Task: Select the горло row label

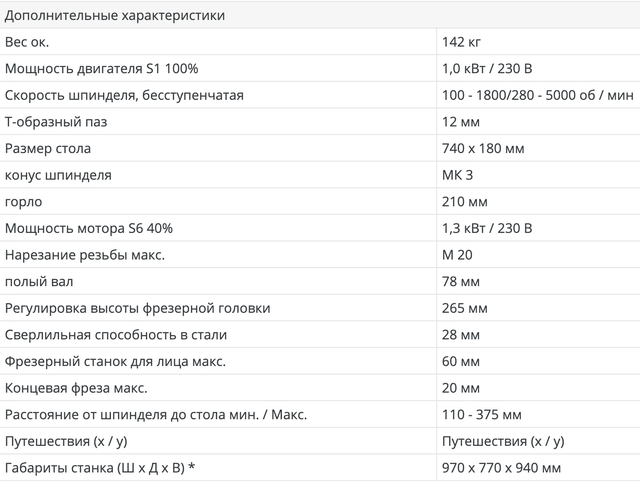Action: 24,202
